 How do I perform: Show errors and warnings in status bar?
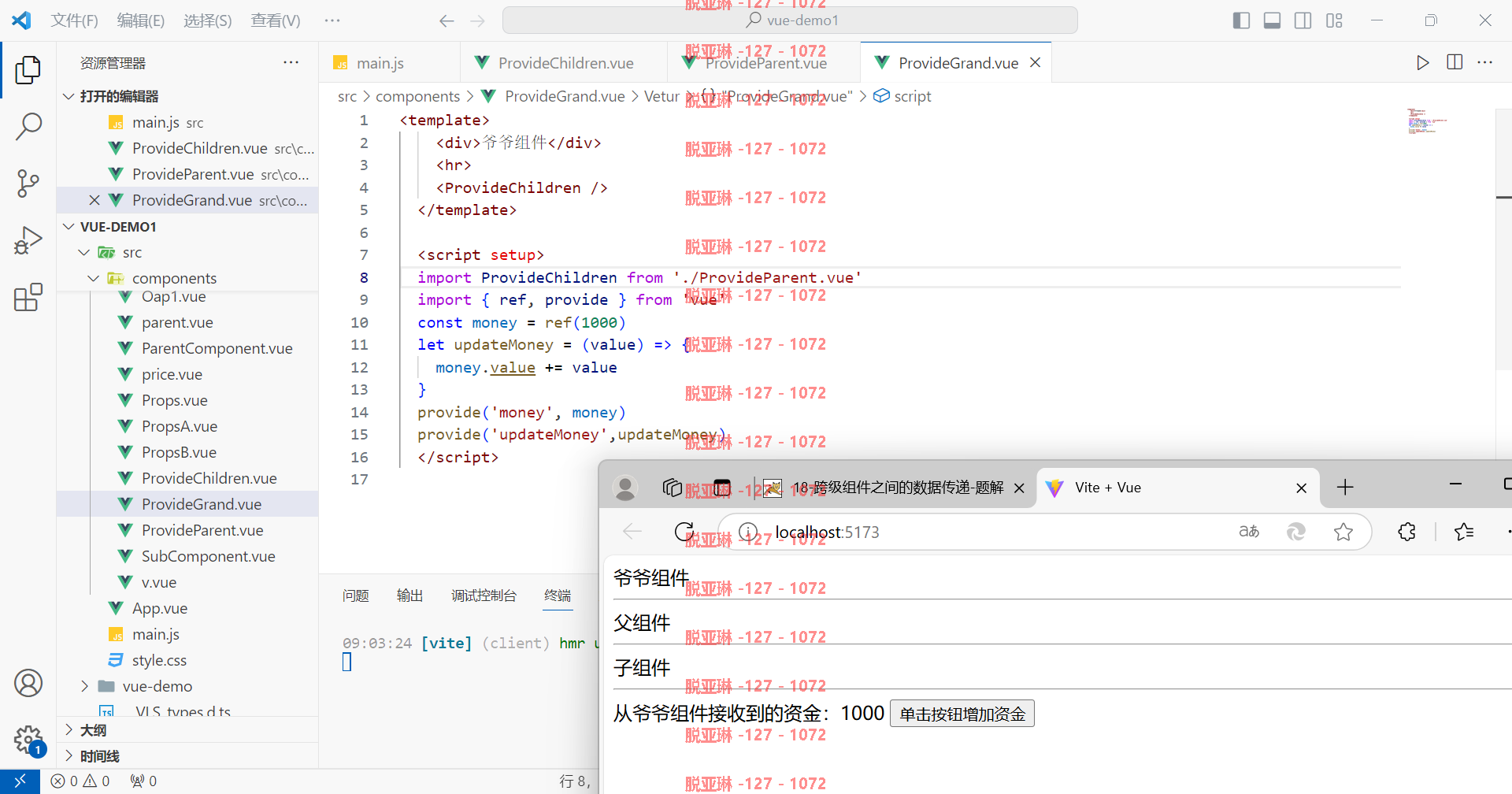click(80, 781)
